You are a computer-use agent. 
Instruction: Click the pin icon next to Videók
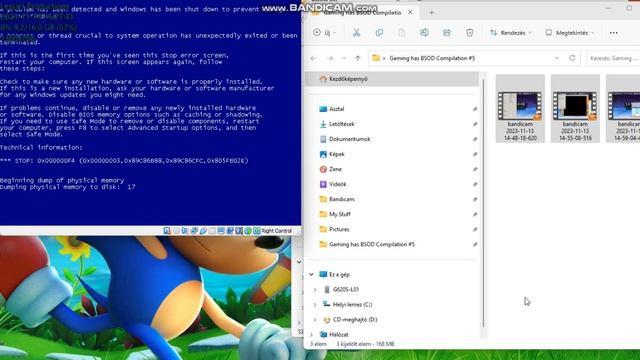point(475,184)
